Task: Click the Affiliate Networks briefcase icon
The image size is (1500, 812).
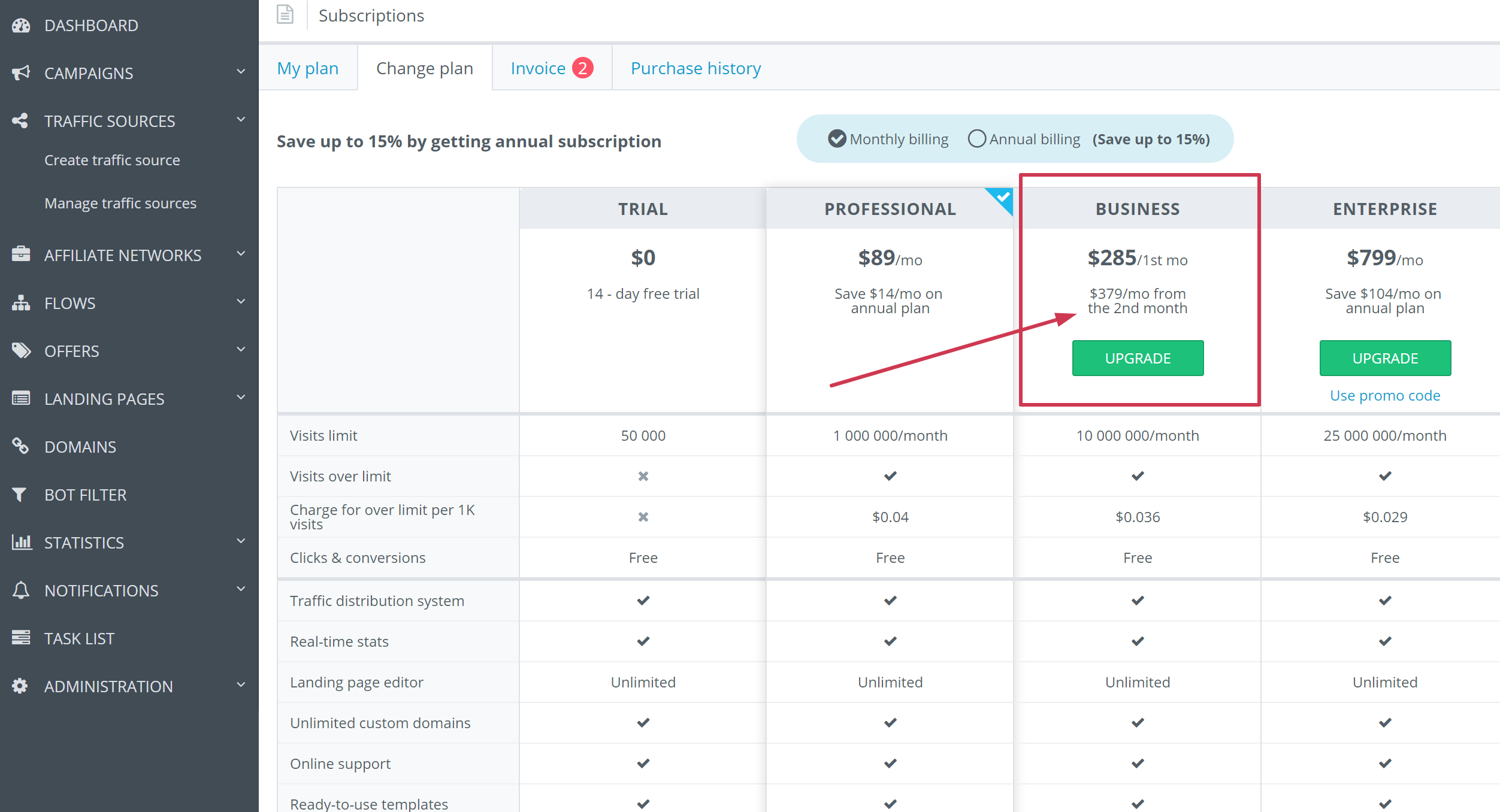Action: coord(22,254)
